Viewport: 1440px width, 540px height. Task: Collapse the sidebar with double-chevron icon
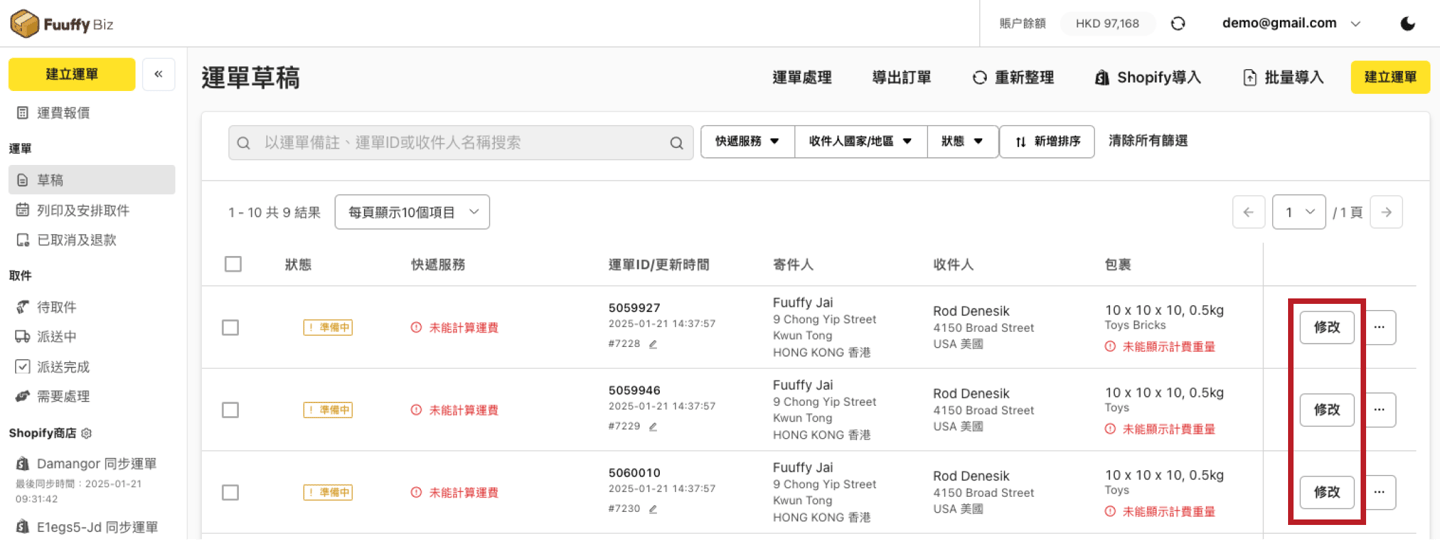tap(159, 74)
